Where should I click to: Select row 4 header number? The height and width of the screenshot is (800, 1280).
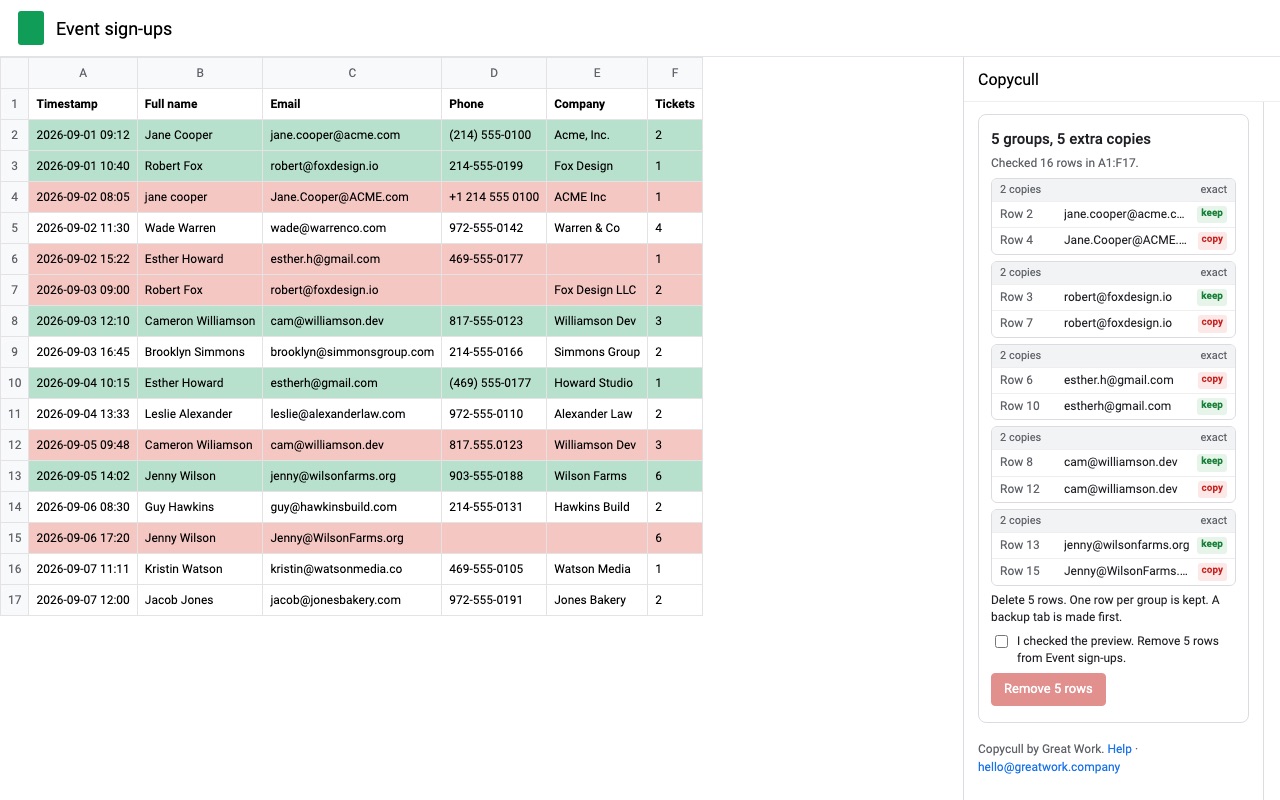click(x=15, y=197)
